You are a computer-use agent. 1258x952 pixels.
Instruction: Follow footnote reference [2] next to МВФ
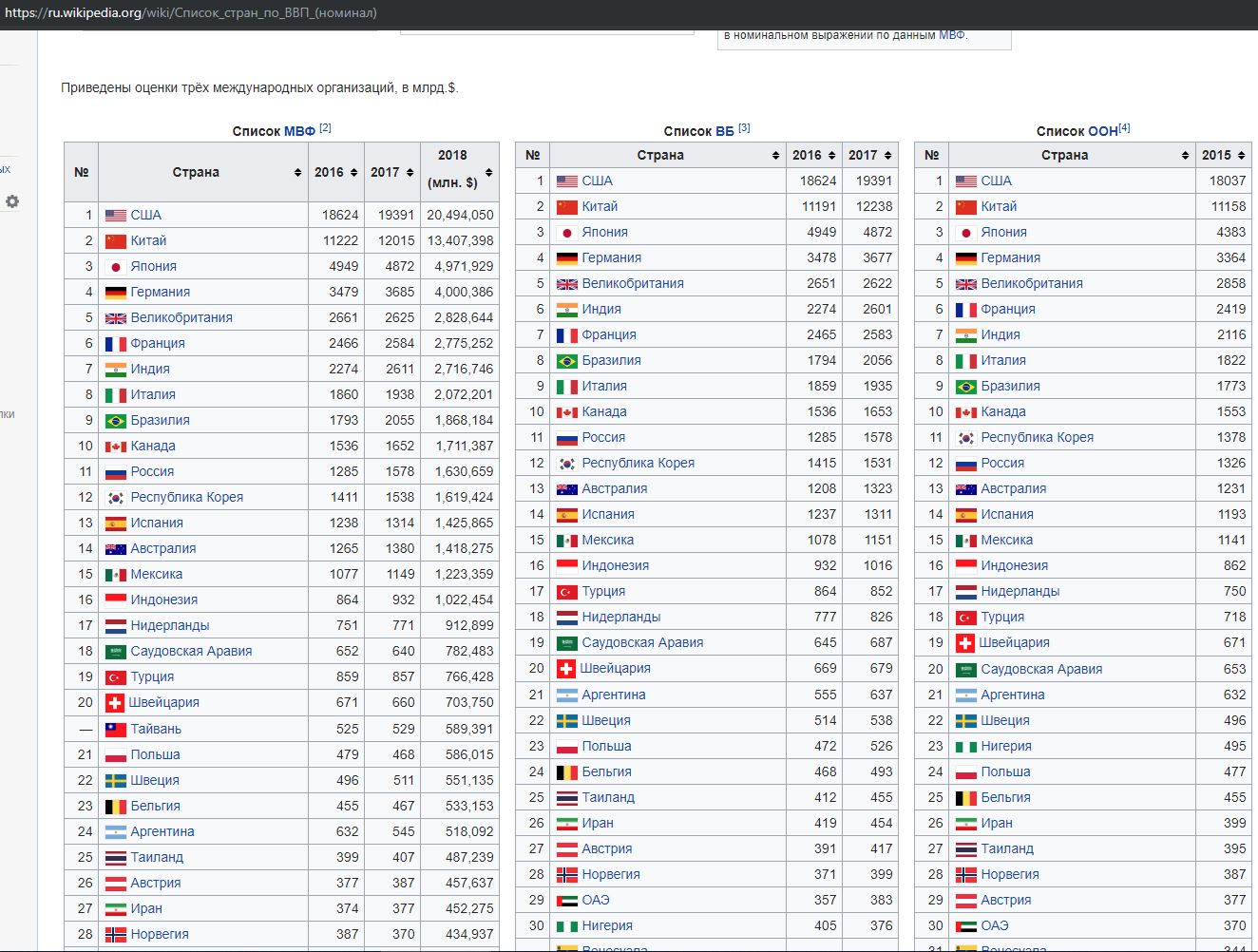325,127
